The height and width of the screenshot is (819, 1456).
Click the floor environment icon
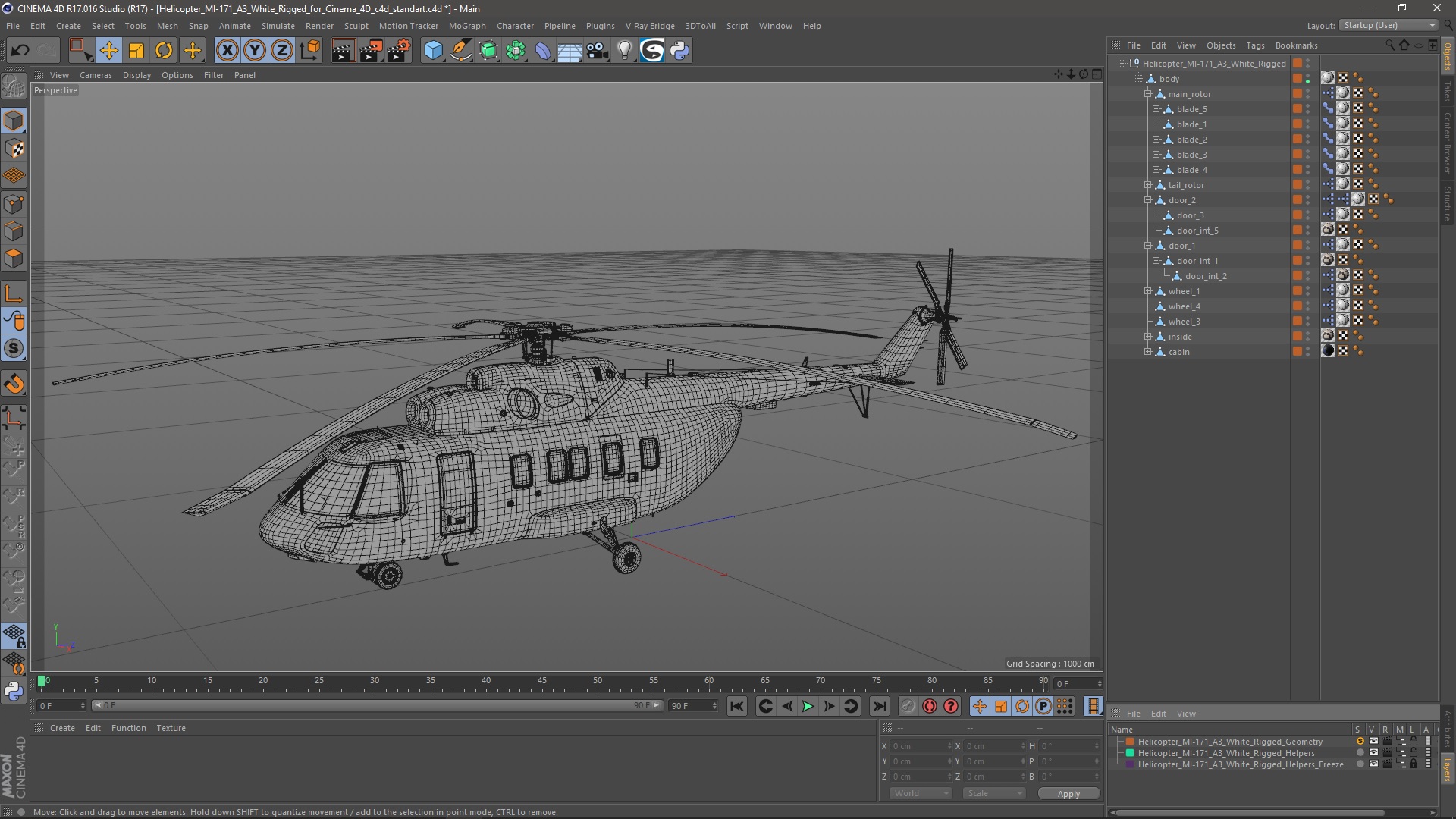coord(570,51)
